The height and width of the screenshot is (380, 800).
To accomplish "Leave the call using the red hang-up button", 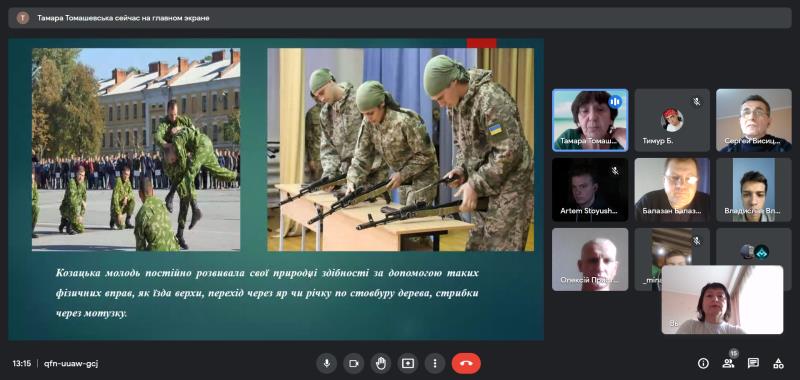I will click(466, 363).
